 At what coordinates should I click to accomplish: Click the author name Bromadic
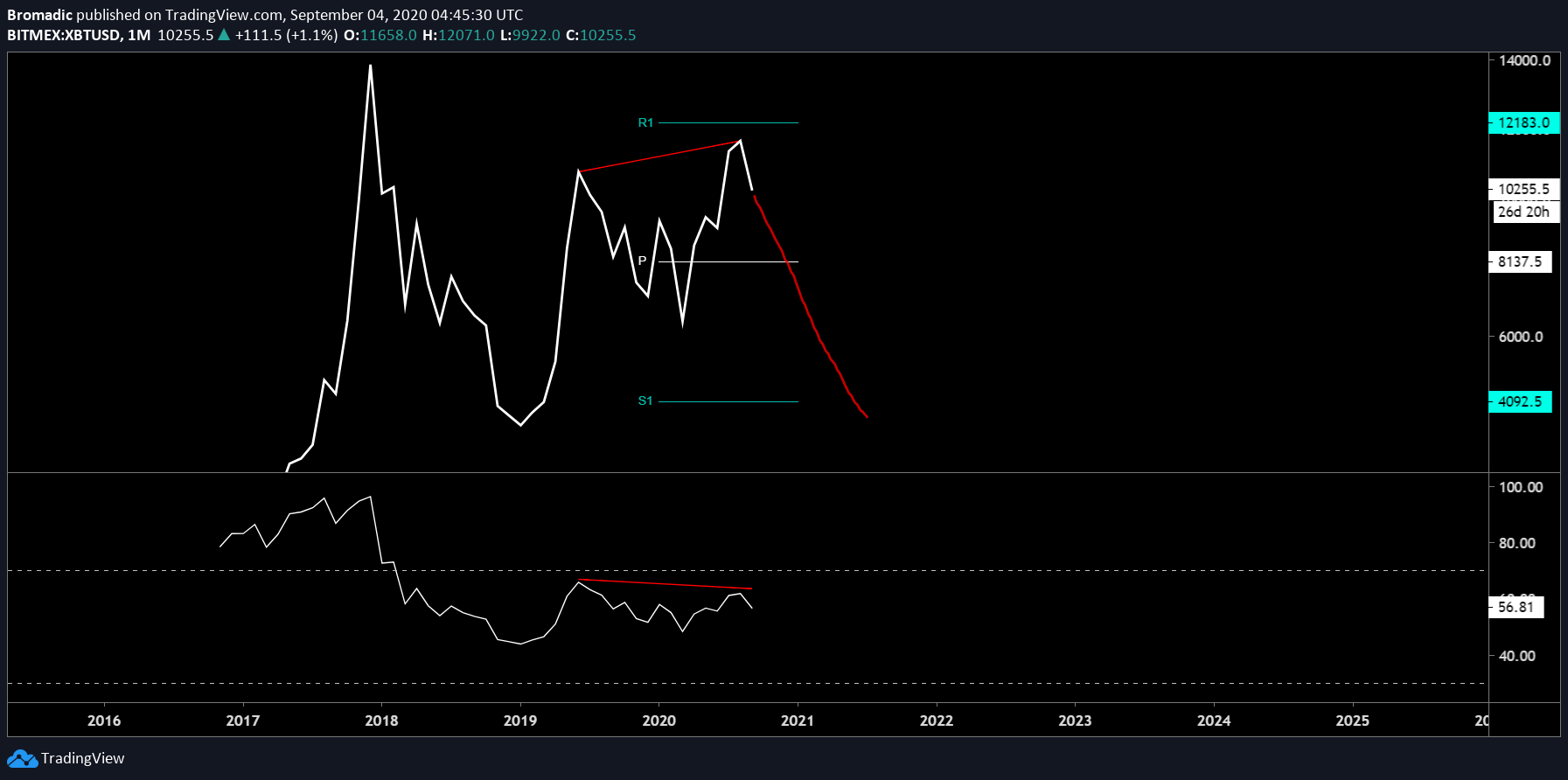pos(39,15)
